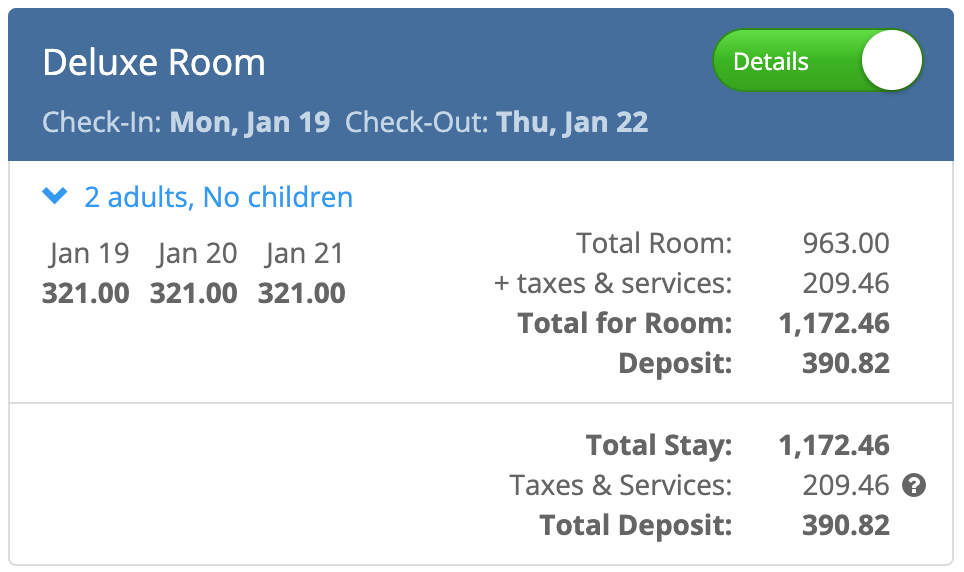Screen dimensions: 964x572
Task: Click the room Deposit amount 390.82
Action: point(845,363)
